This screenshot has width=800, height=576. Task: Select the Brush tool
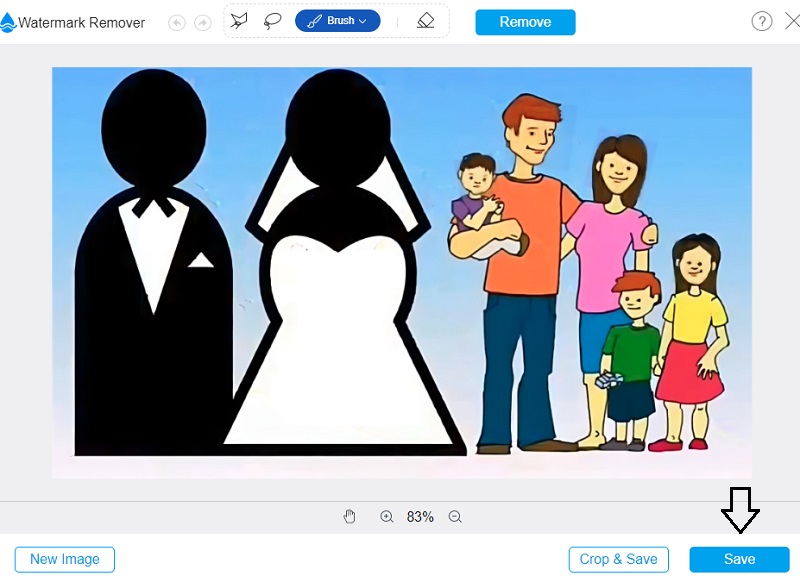click(x=337, y=19)
